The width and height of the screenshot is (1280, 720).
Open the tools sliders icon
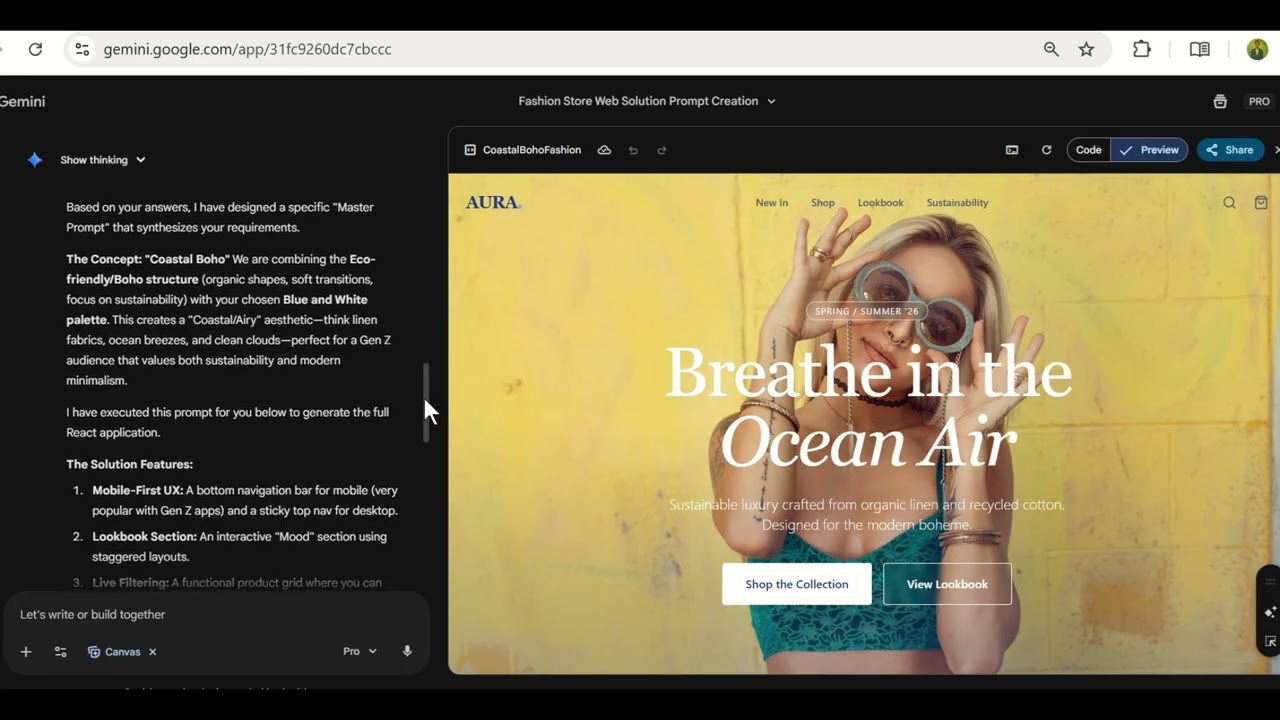click(60, 652)
